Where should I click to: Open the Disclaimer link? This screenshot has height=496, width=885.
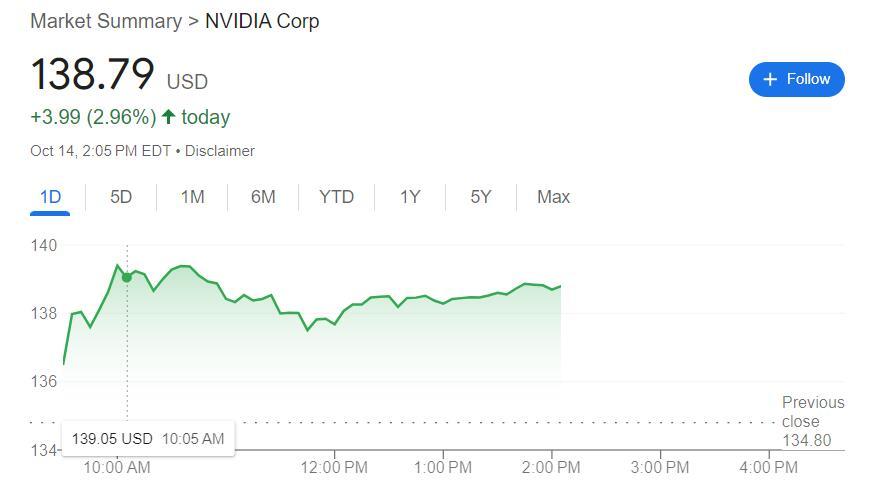220,151
